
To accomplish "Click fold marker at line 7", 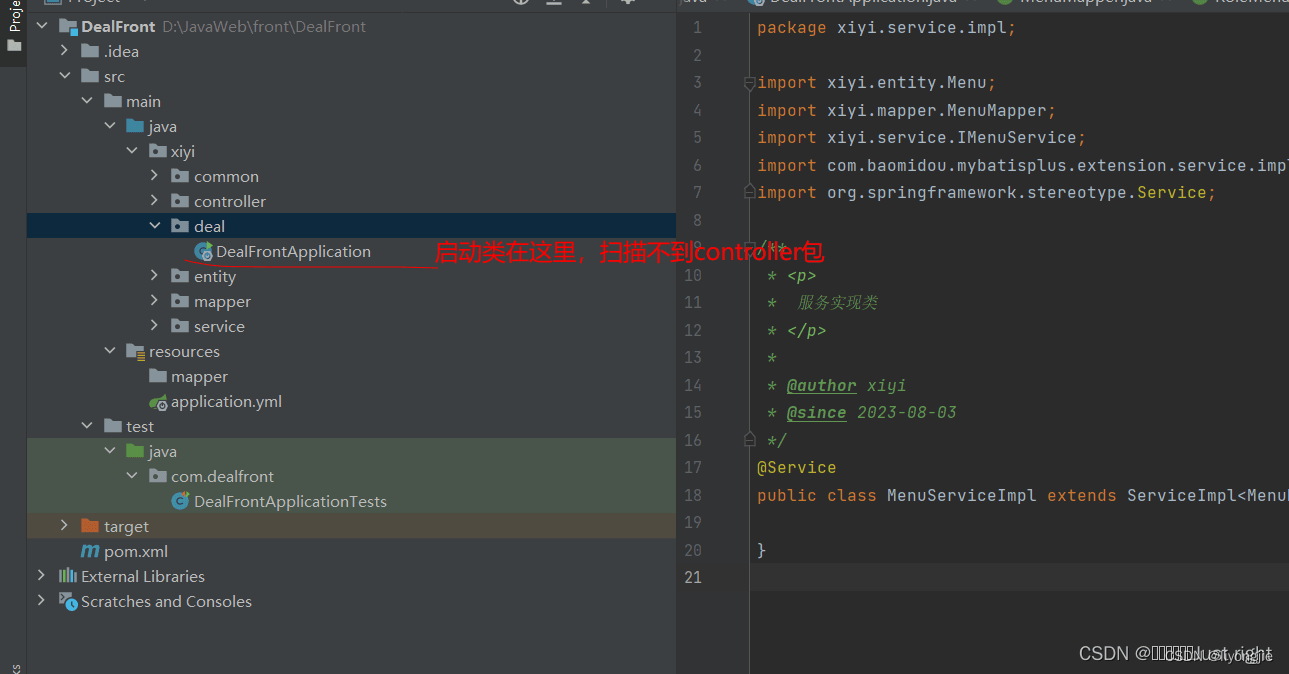I will pos(749,190).
